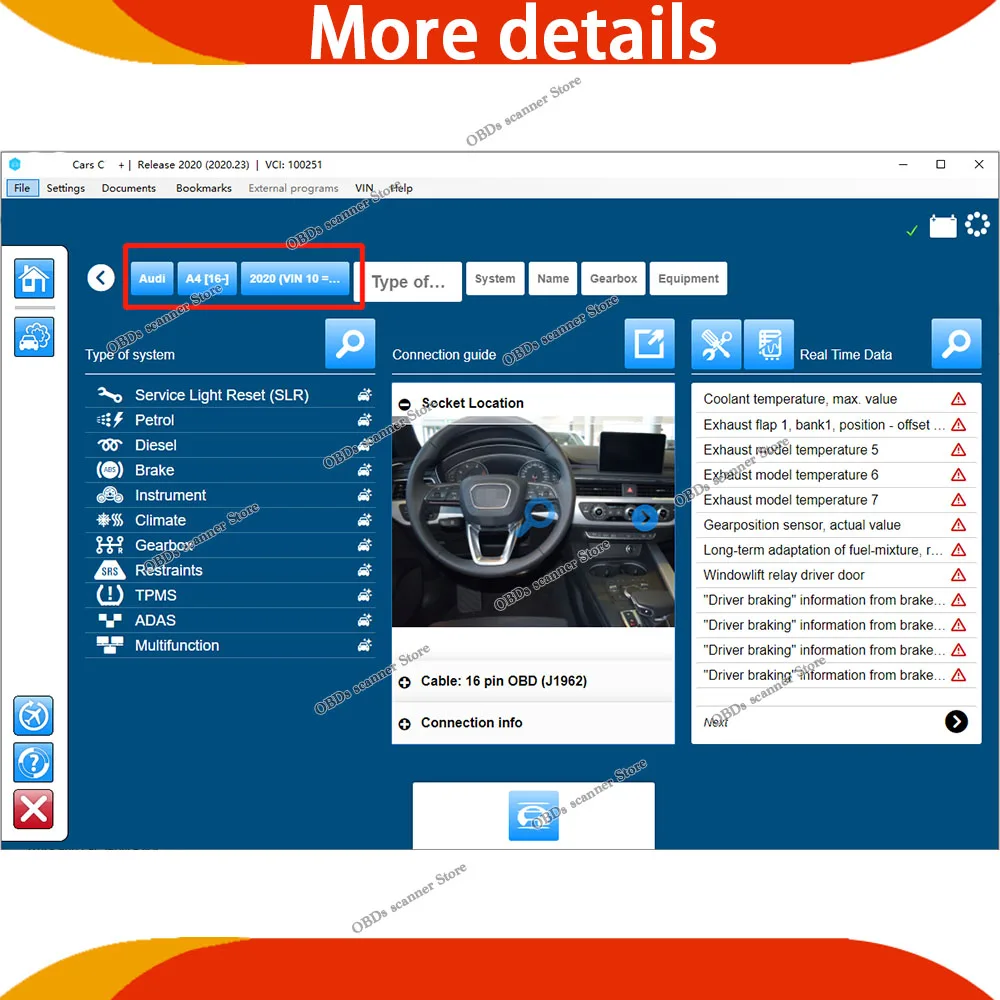Expand Cable: 16 pin OBD (J1962)
The height and width of the screenshot is (1000, 1000).
pos(404,682)
